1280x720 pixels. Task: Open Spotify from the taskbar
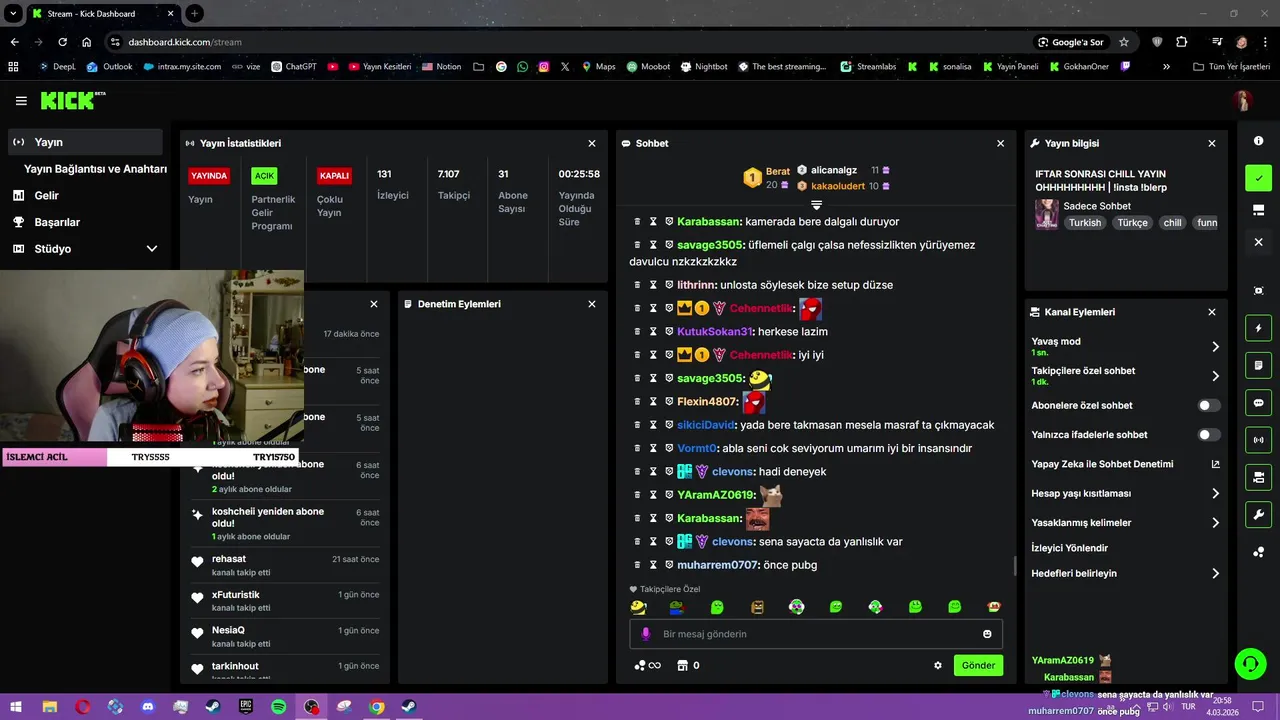[x=279, y=707]
